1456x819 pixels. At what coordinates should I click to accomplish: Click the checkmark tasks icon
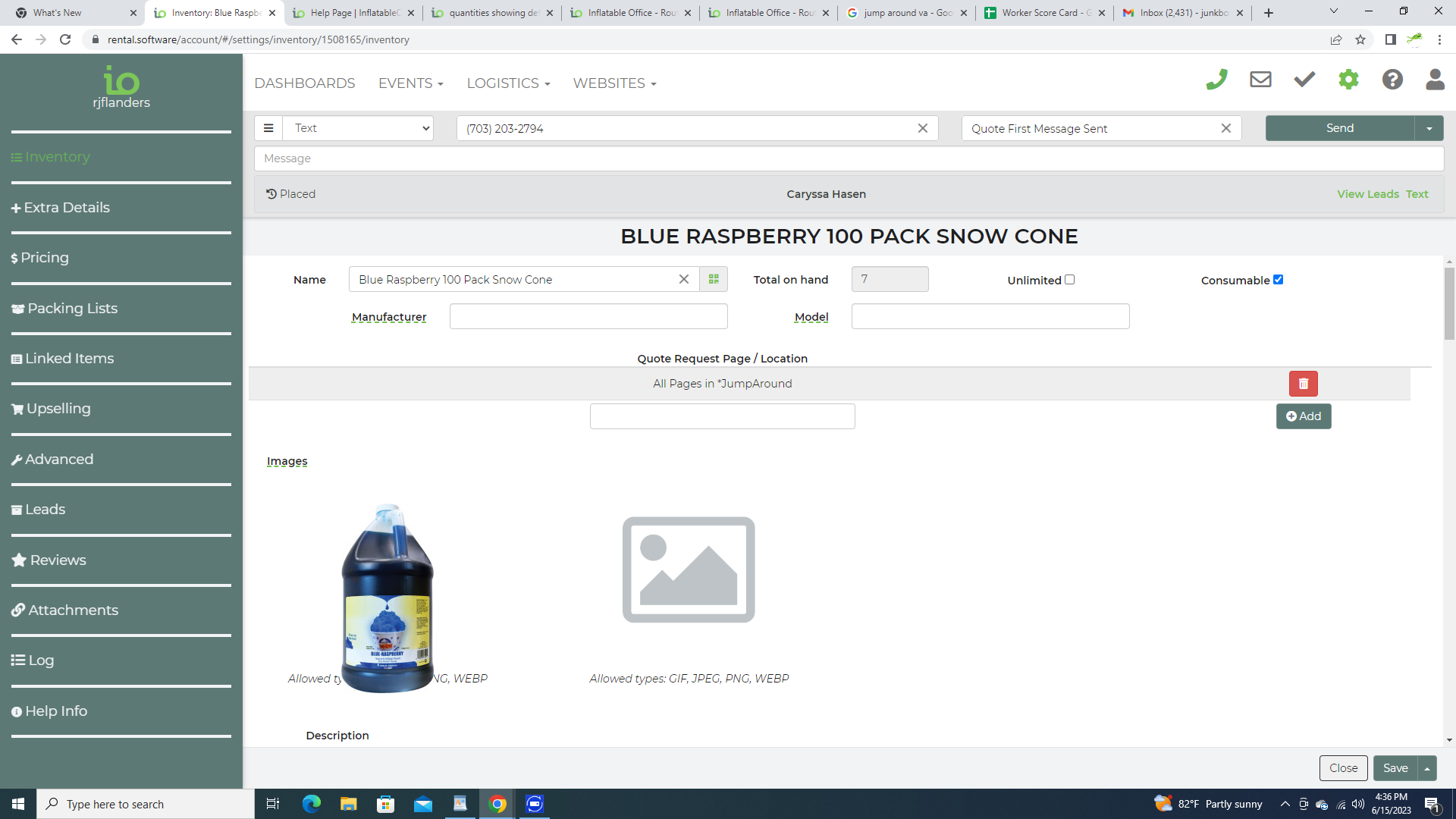pyautogui.click(x=1304, y=80)
